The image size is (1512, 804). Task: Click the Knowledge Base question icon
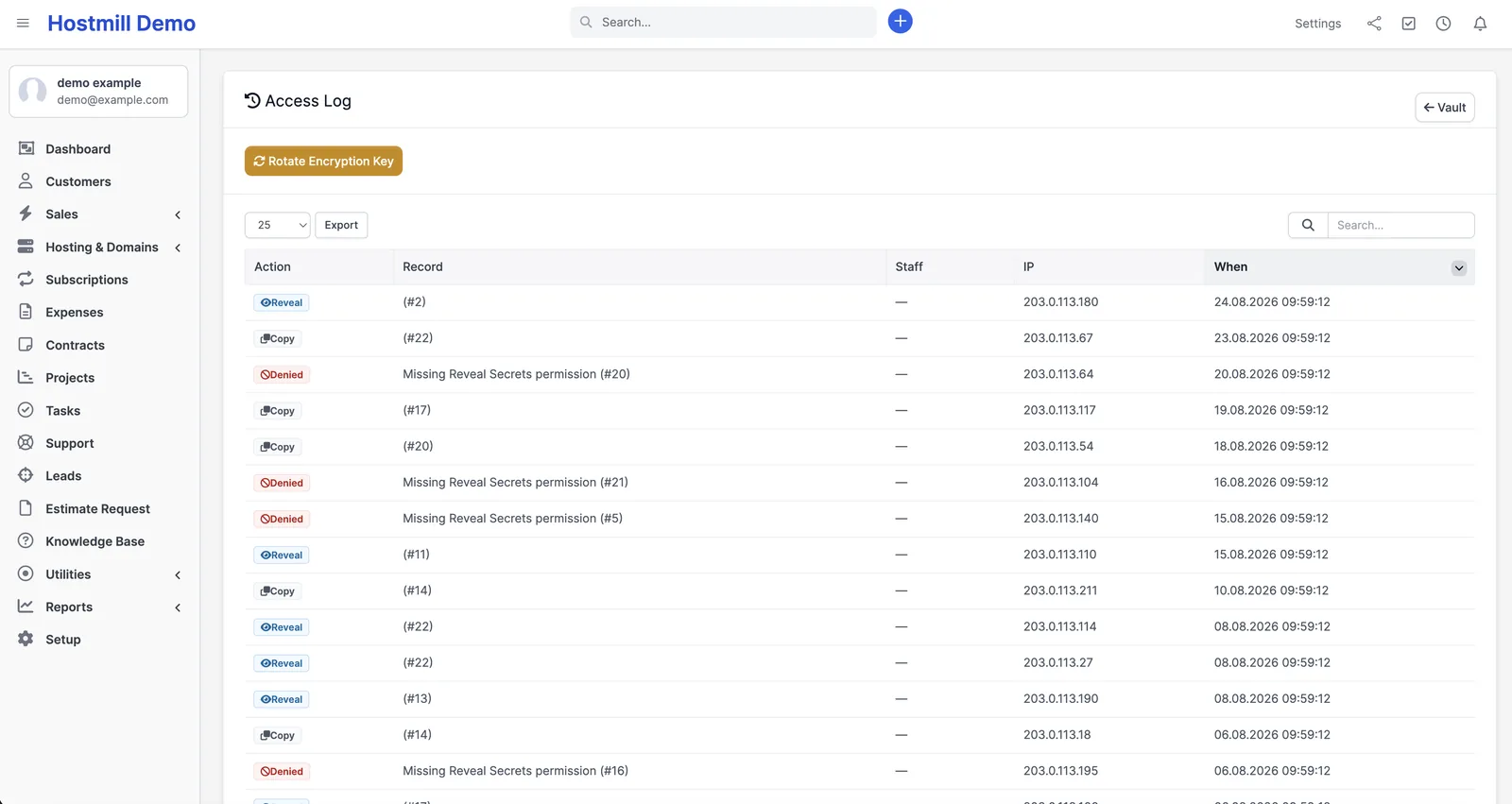pos(26,540)
